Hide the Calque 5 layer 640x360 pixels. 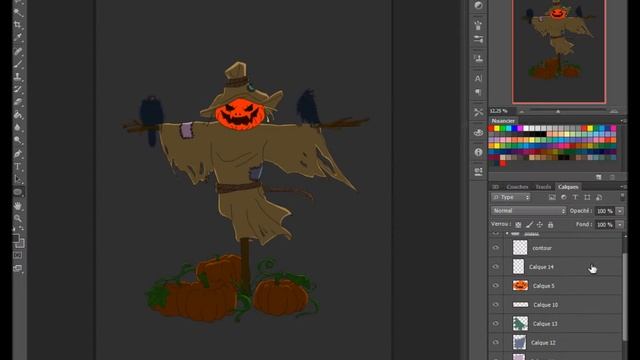pos(496,285)
